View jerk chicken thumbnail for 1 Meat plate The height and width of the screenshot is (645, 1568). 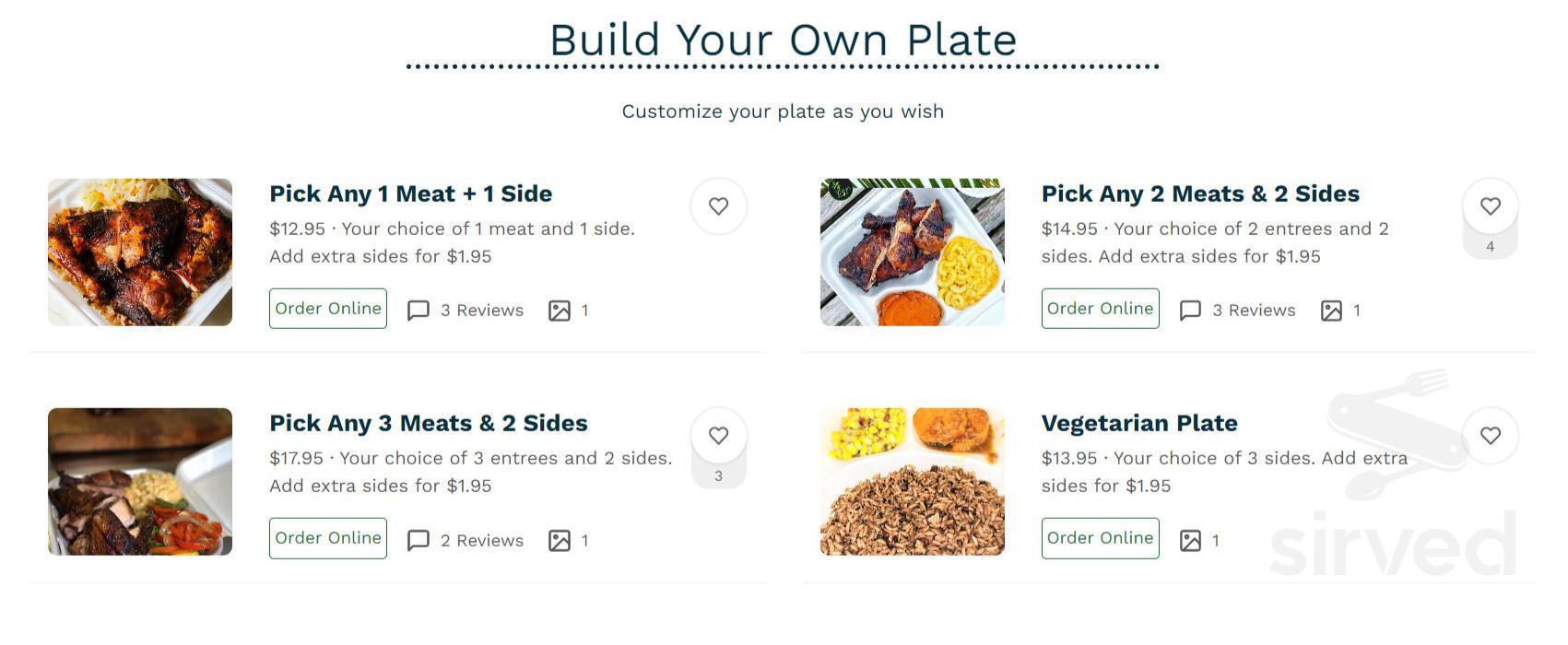click(140, 252)
